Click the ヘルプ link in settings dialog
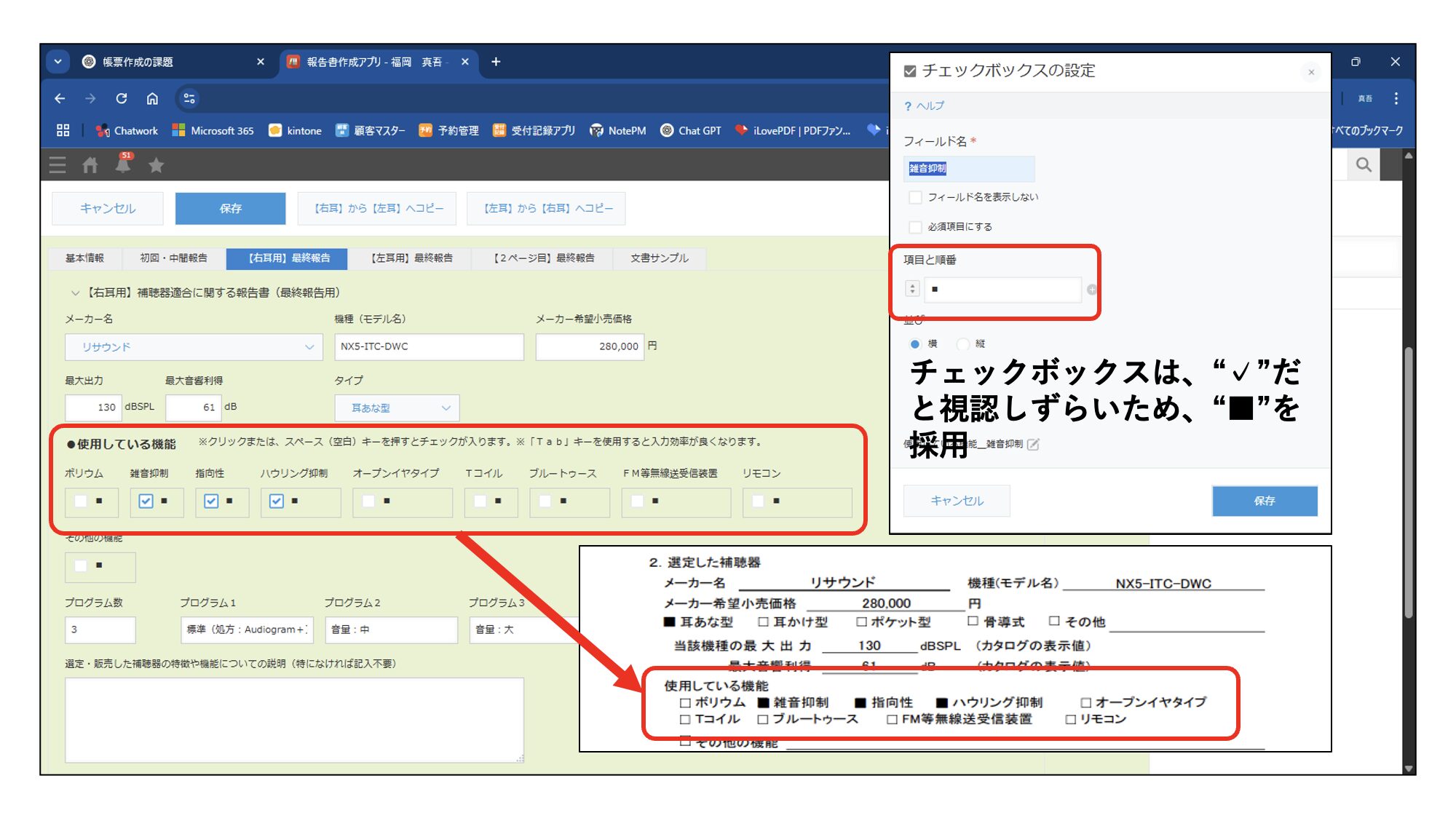 pos(924,106)
